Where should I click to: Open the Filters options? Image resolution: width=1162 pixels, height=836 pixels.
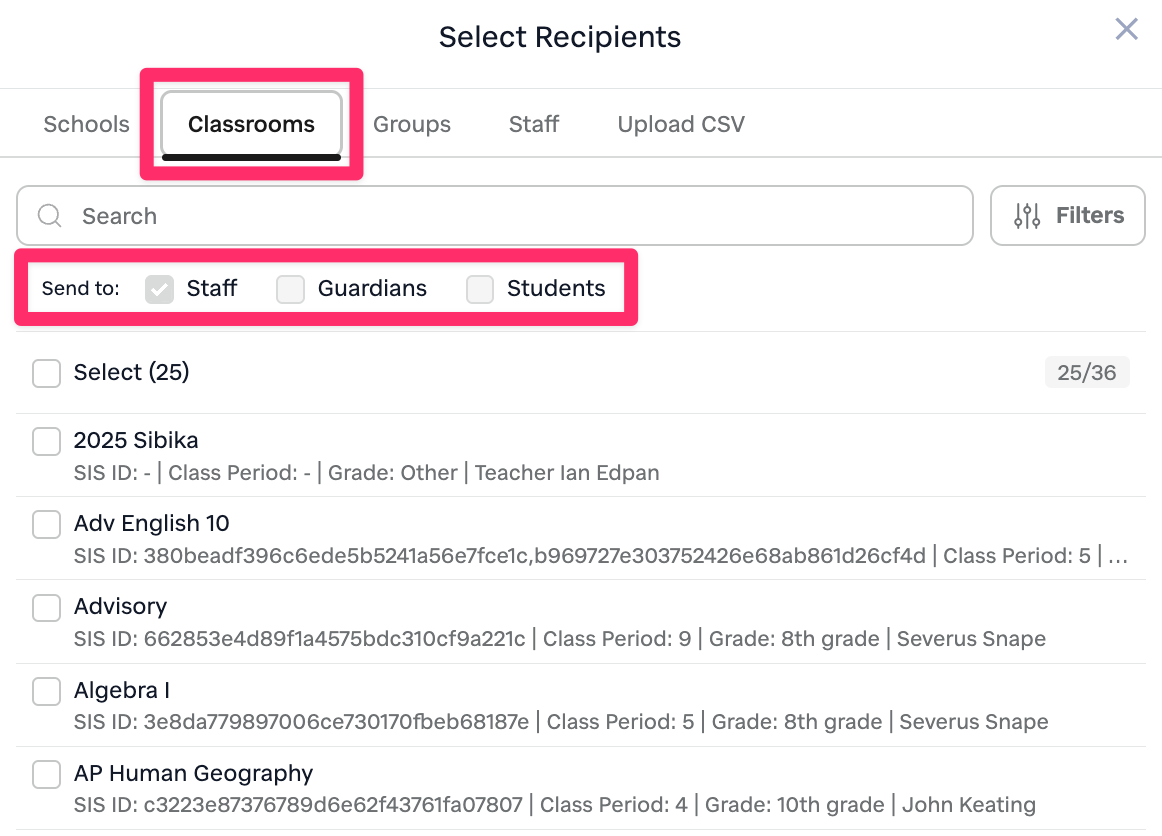pos(1067,216)
